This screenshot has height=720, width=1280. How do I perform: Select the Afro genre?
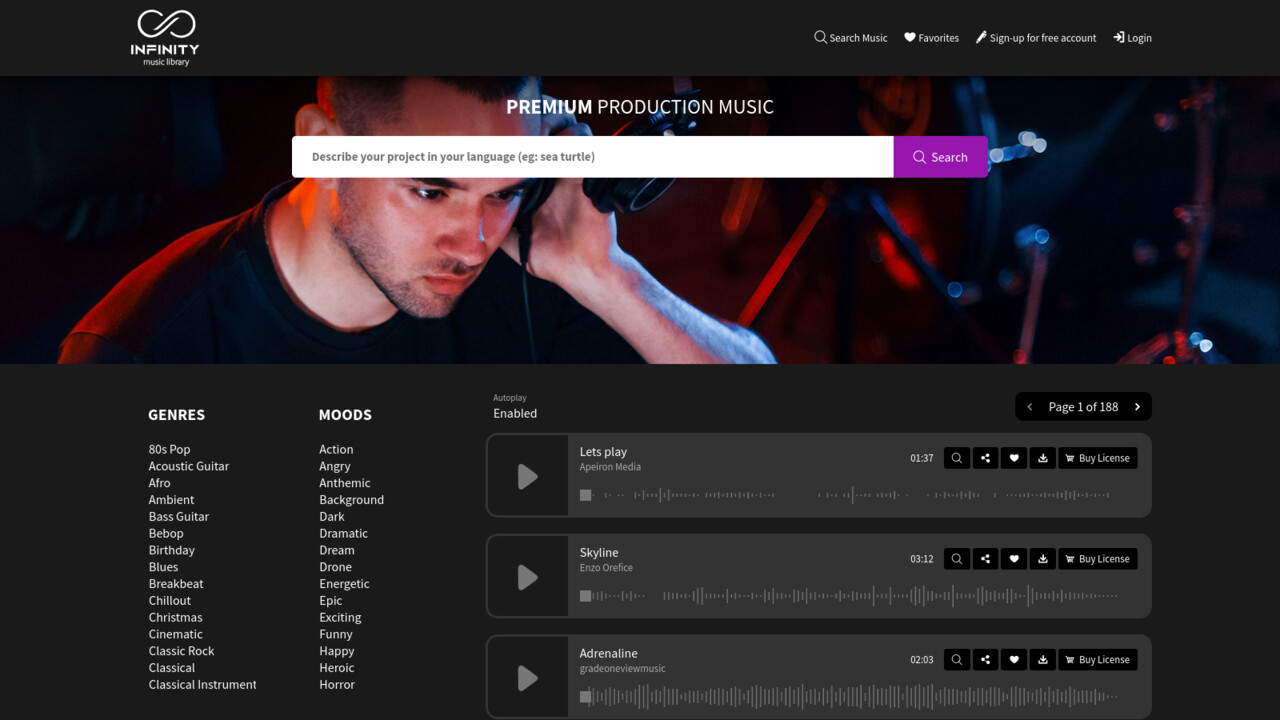(x=160, y=483)
